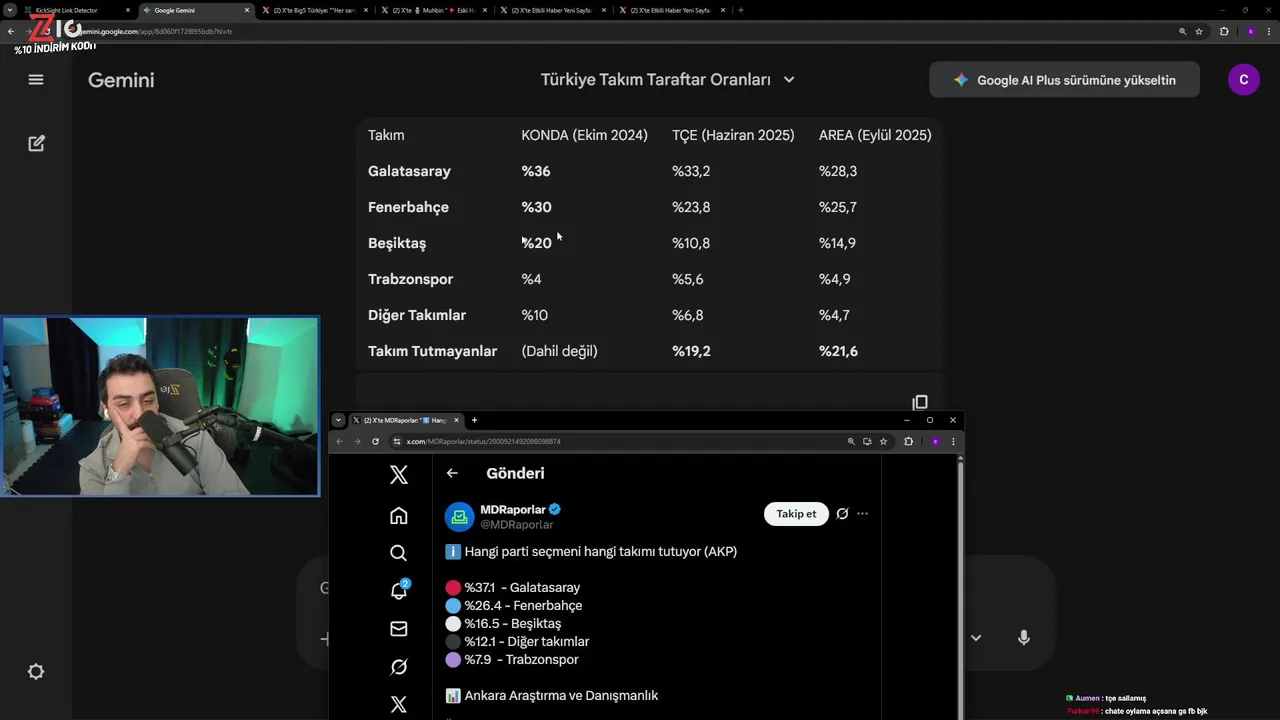Screen dimensions: 1280x720
Task: Start a new chat in Gemini
Action: click(x=36, y=143)
